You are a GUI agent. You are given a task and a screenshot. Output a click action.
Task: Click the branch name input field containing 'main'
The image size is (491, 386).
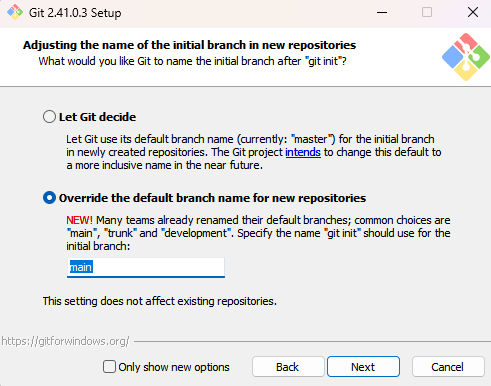pos(146,267)
